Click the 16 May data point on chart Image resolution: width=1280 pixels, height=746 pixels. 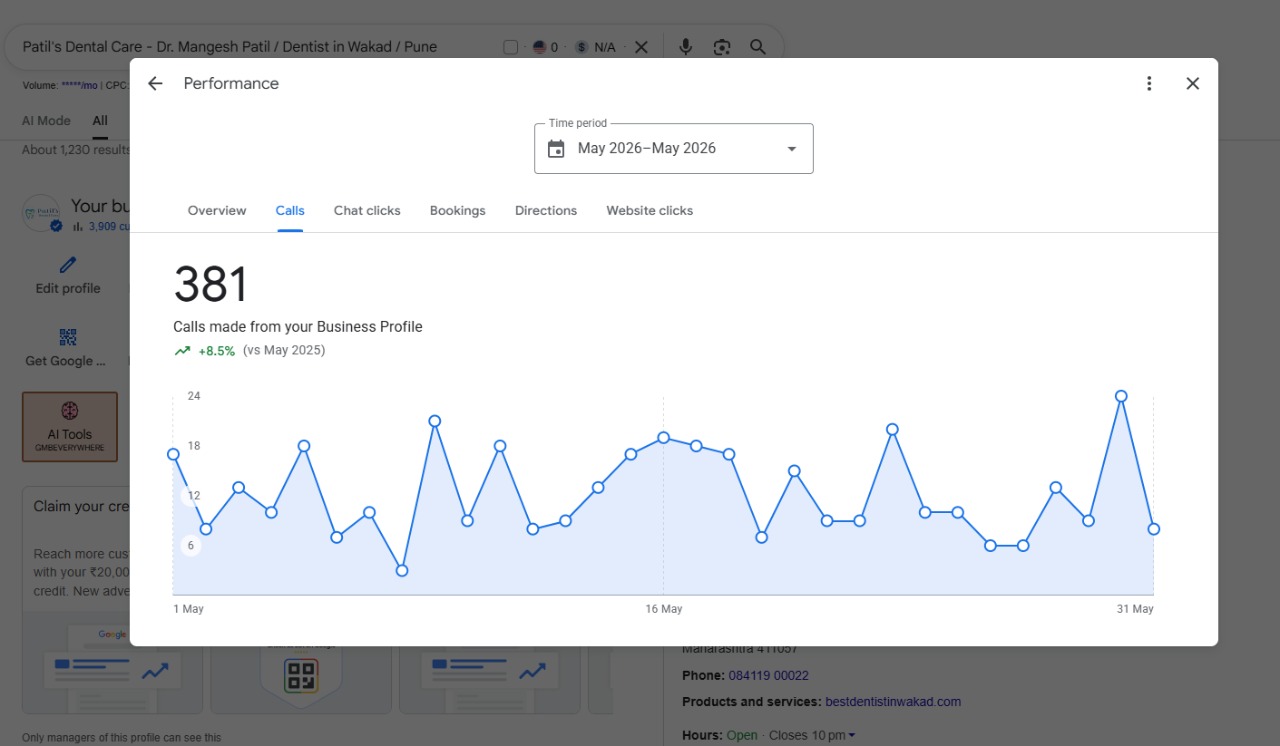tap(663, 437)
